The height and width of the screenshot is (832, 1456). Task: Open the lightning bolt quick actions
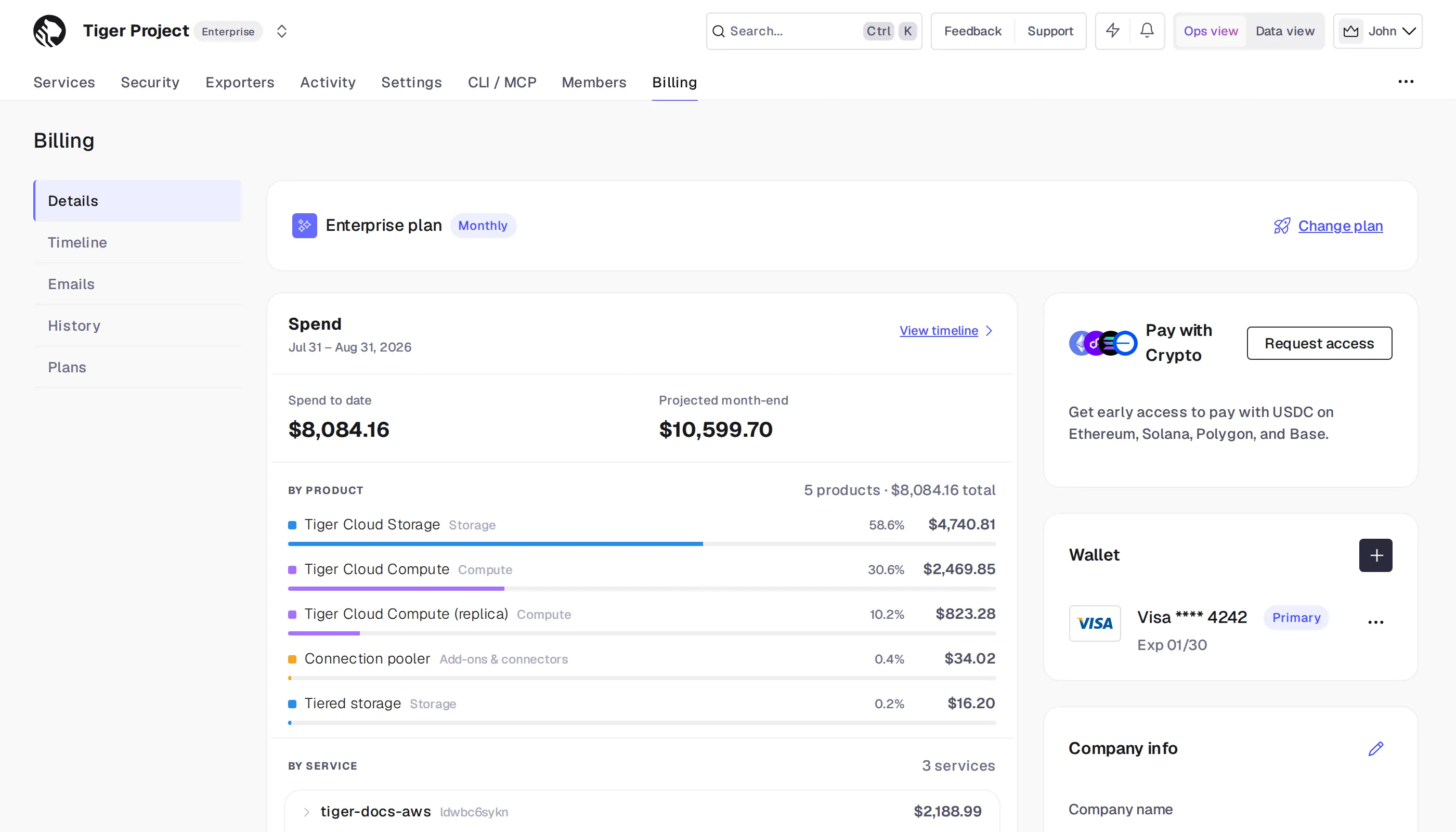tap(1112, 31)
